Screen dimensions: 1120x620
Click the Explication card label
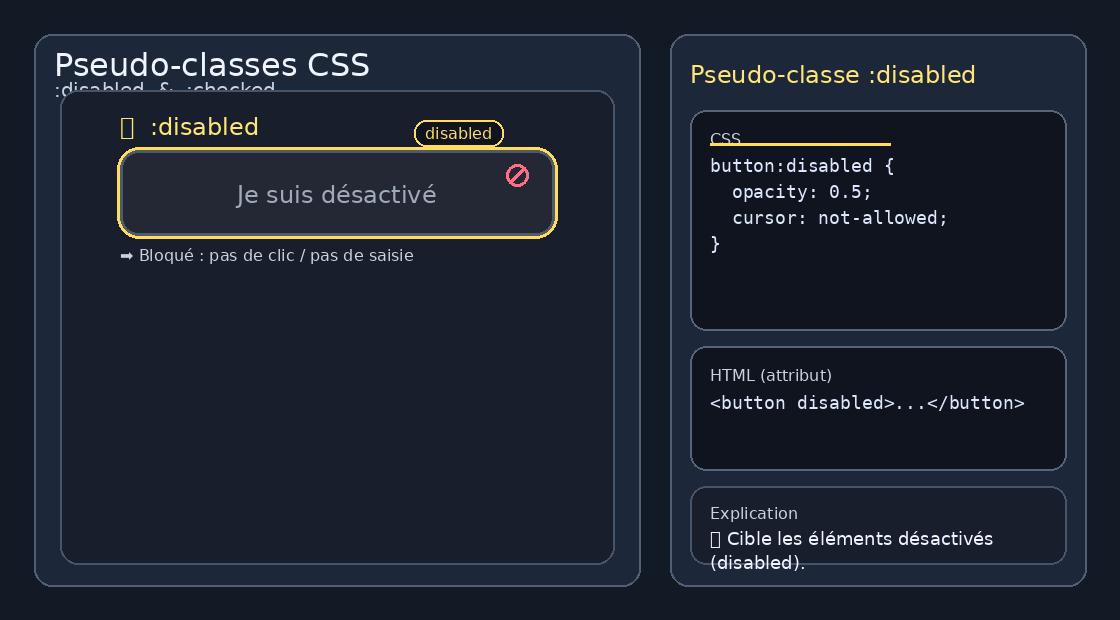click(753, 513)
